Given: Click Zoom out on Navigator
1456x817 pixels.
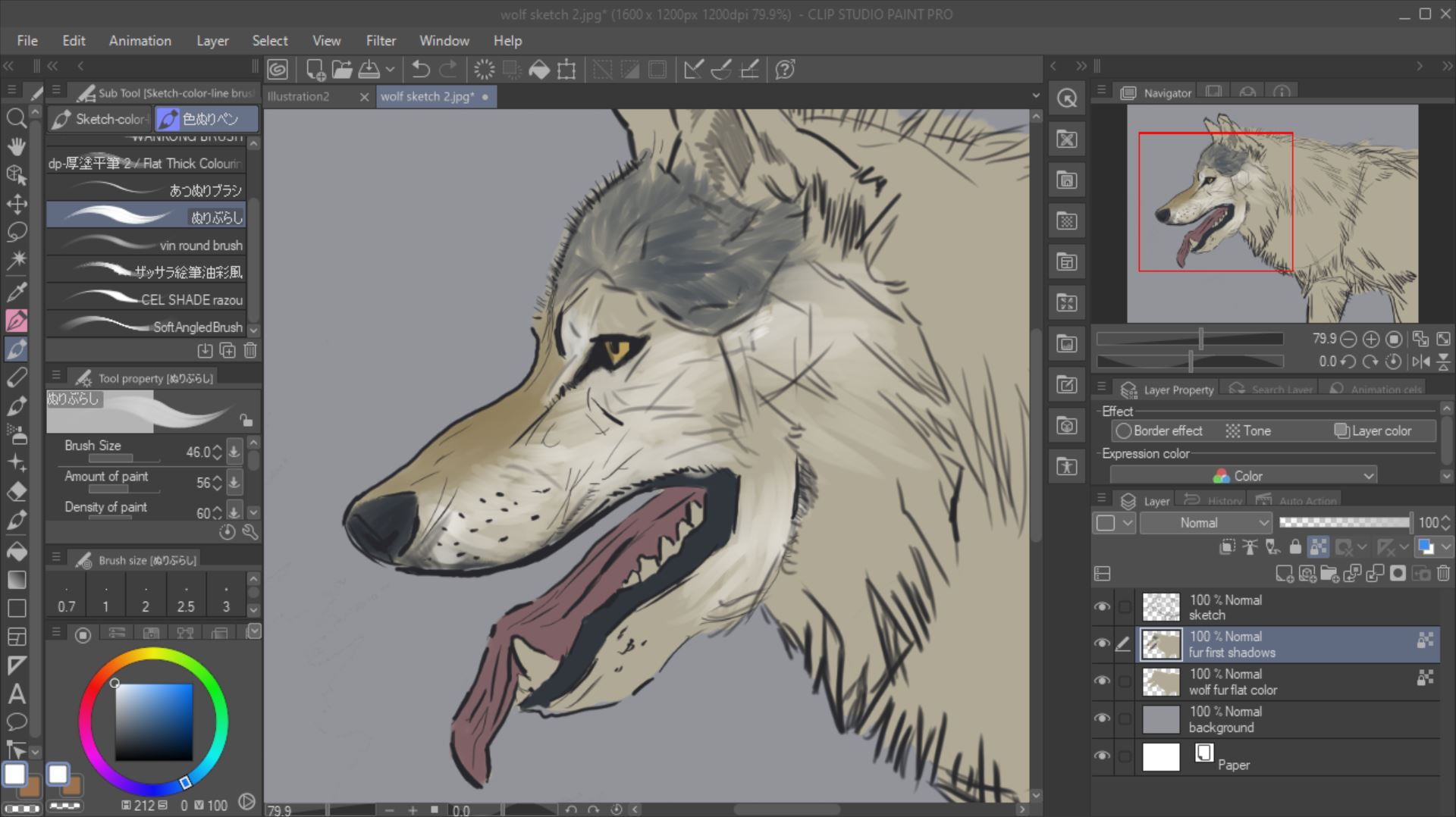Looking at the screenshot, I should [x=1348, y=340].
